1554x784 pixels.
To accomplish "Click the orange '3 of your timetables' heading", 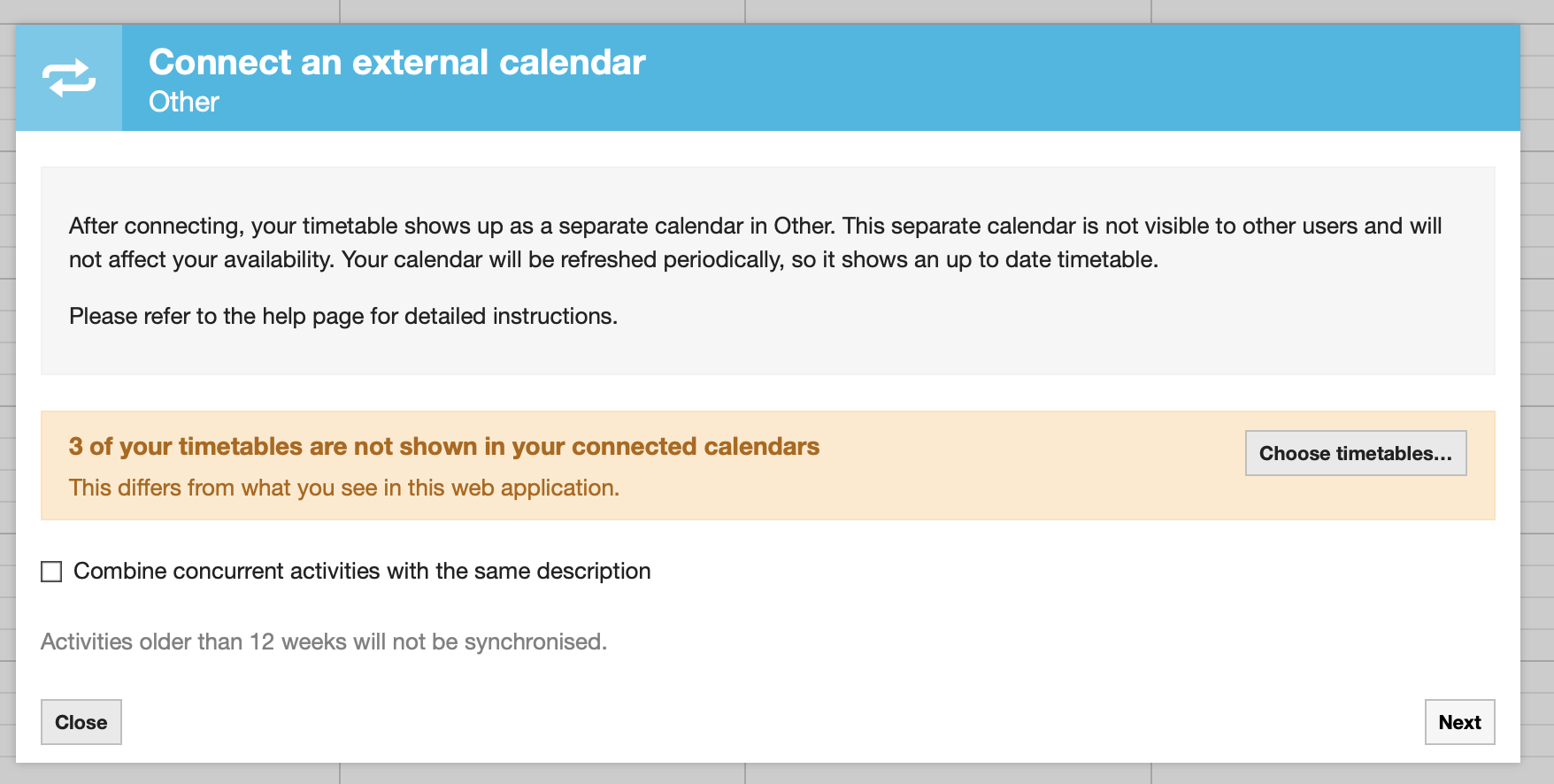I will (x=443, y=446).
